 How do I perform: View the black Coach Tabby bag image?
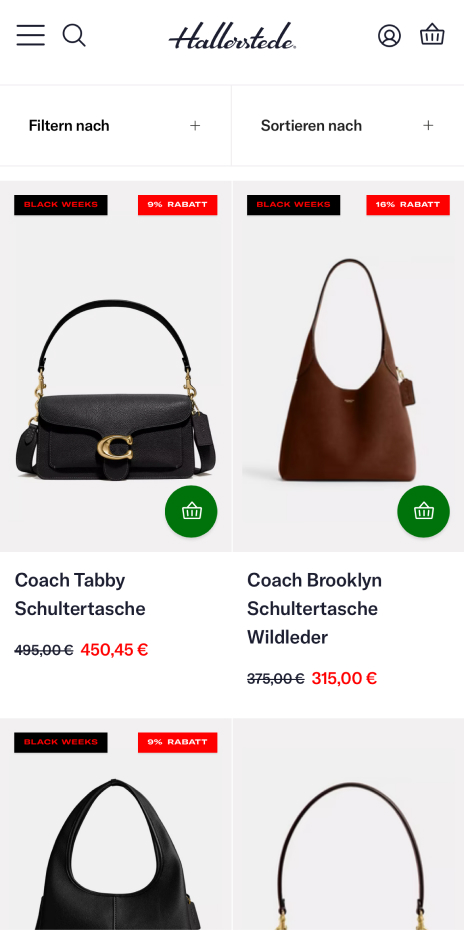click(x=116, y=388)
